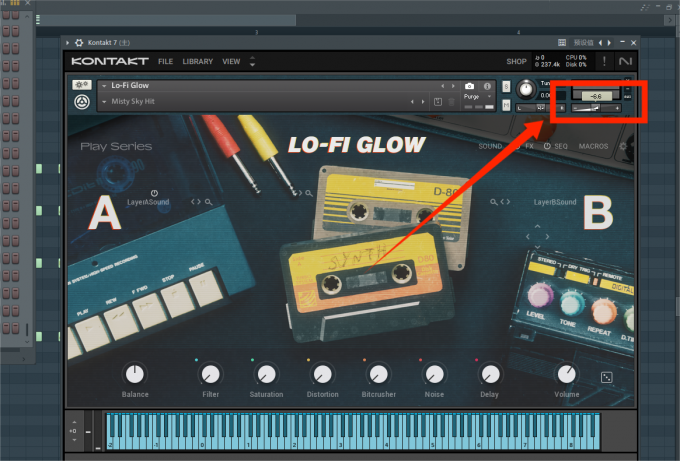Viewport: 680px width, 461px height.
Task: Expand the Misty Sky Hit snapshot dropdown
Action: [104, 102]
